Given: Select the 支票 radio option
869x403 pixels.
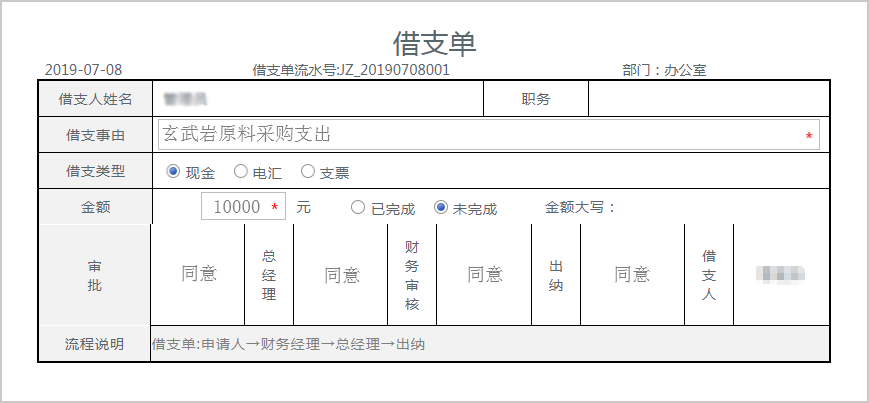Looking at the screenshot, I should tap(308, 172).
